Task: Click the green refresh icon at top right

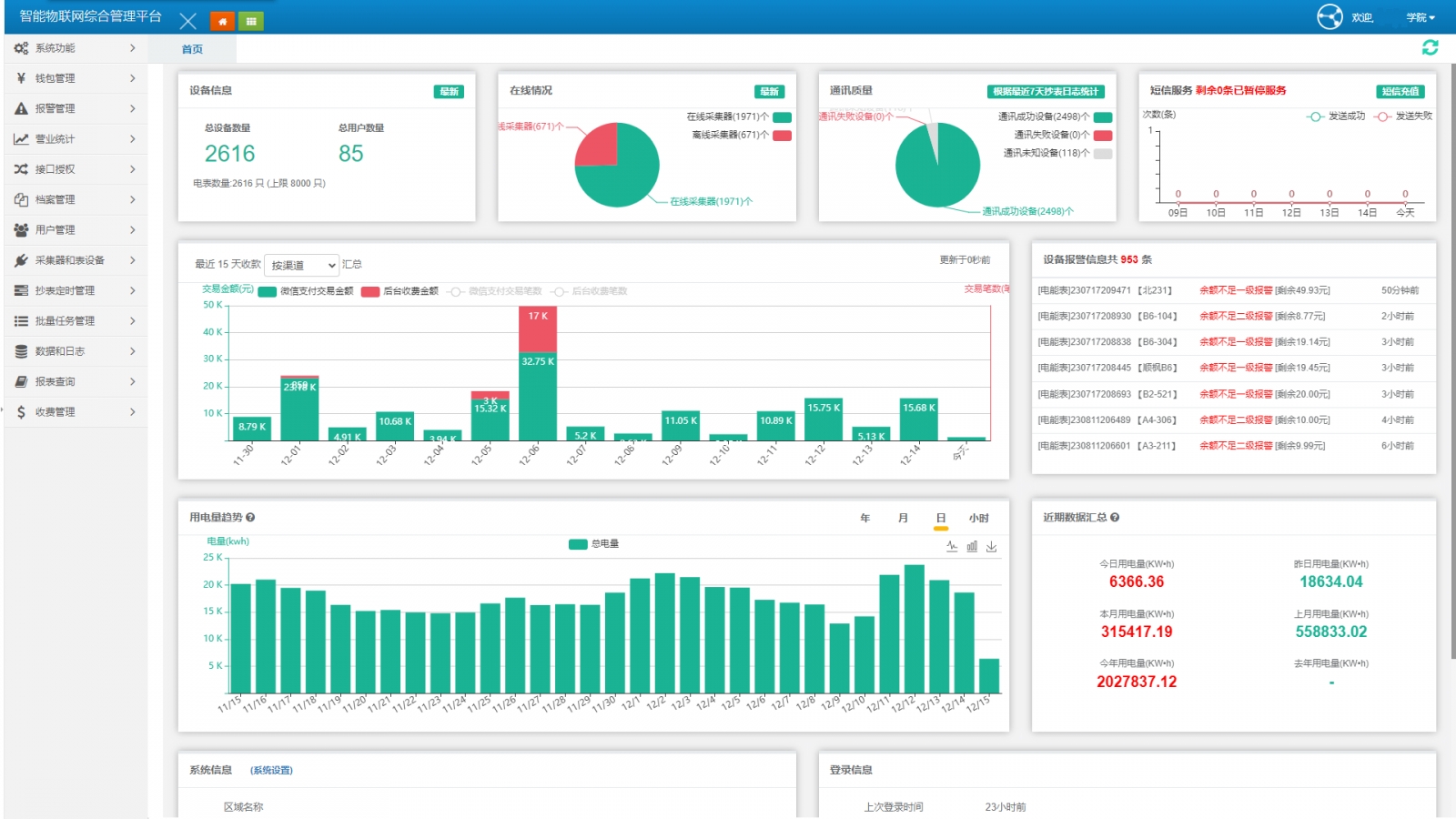Action: (x=1430, y=47)
